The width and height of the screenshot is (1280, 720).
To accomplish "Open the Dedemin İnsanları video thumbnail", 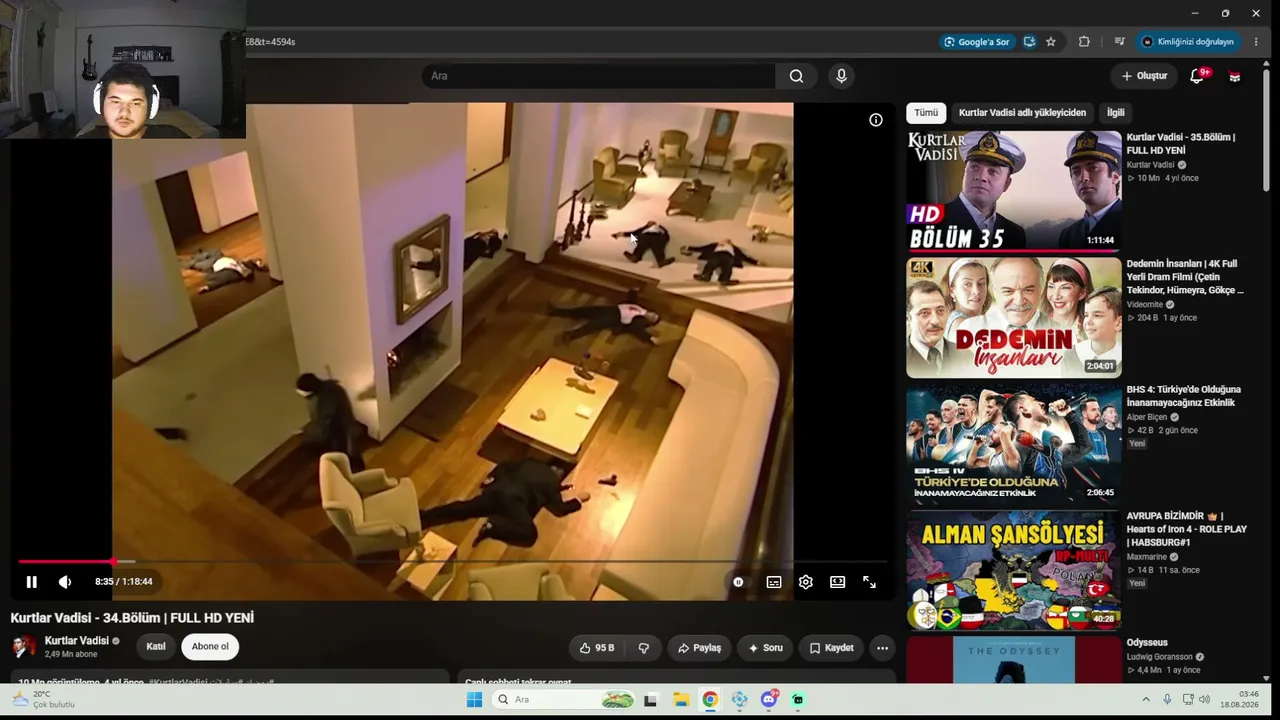I will 1014,318.
